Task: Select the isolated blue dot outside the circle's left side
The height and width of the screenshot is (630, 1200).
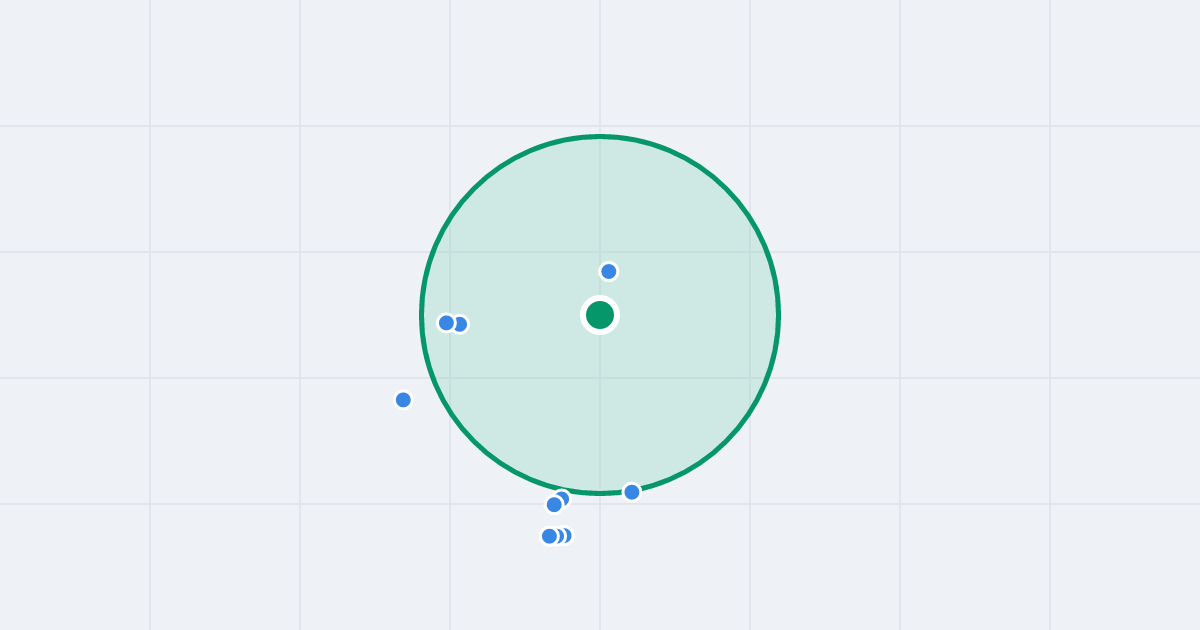Action: [x=403, y=400]
